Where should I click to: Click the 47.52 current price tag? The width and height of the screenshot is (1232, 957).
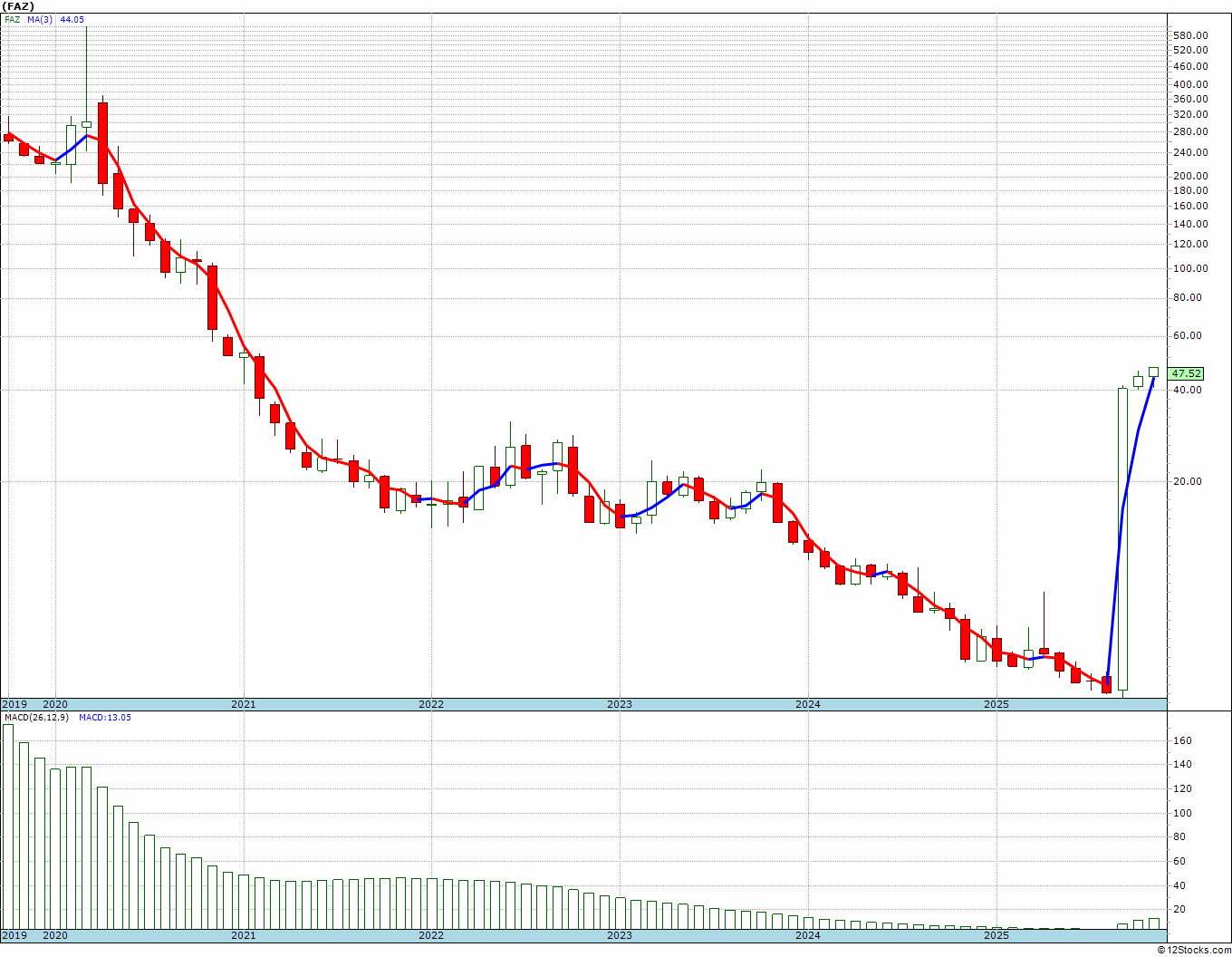1186,373
